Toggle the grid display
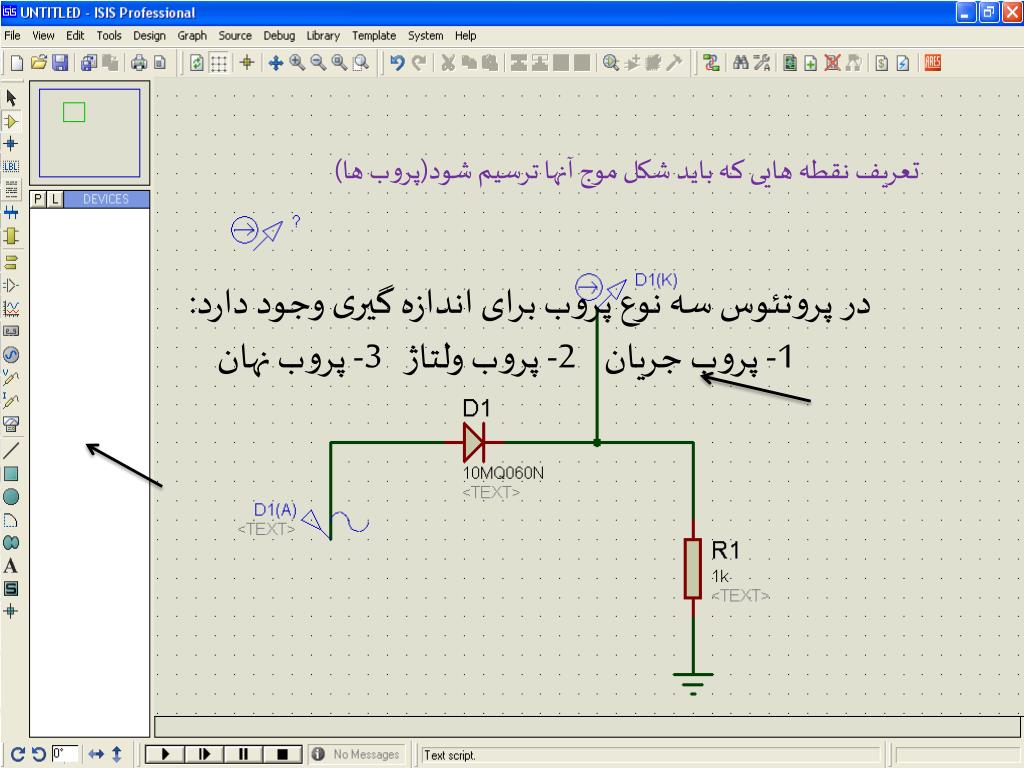Image resolution: width=1024 pixels, height=768 pixels. 219,63
